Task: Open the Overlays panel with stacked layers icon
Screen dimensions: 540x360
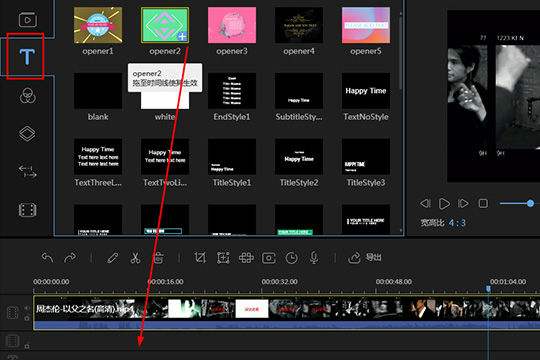Action: coord(27,134)
